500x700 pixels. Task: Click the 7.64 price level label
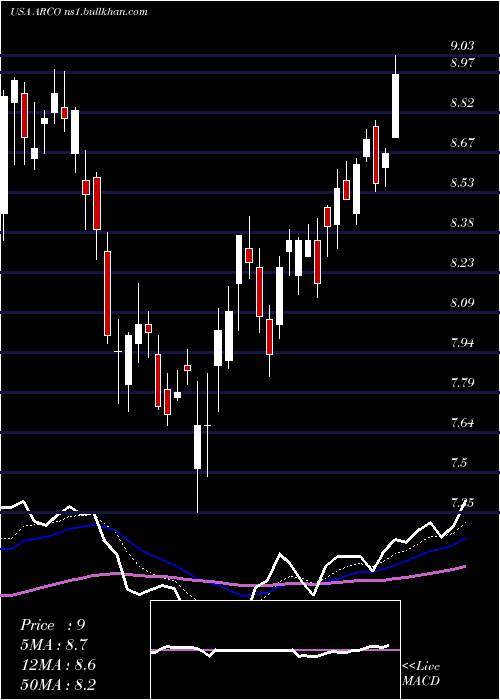(x=462, y=423)
